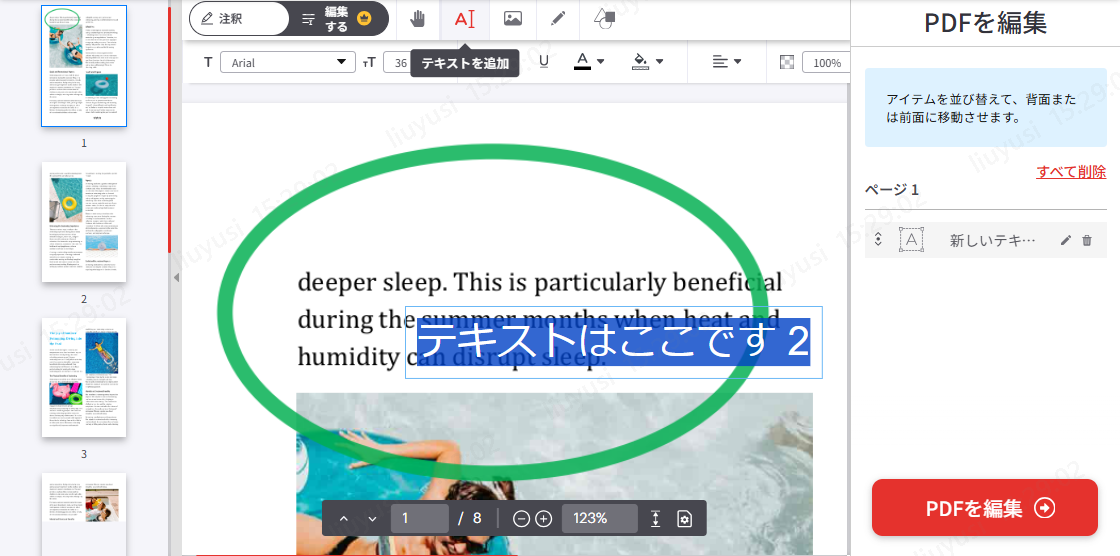Open page 1 thumbnail
This screenshot has width=1120, height=556.
point(84,66)
